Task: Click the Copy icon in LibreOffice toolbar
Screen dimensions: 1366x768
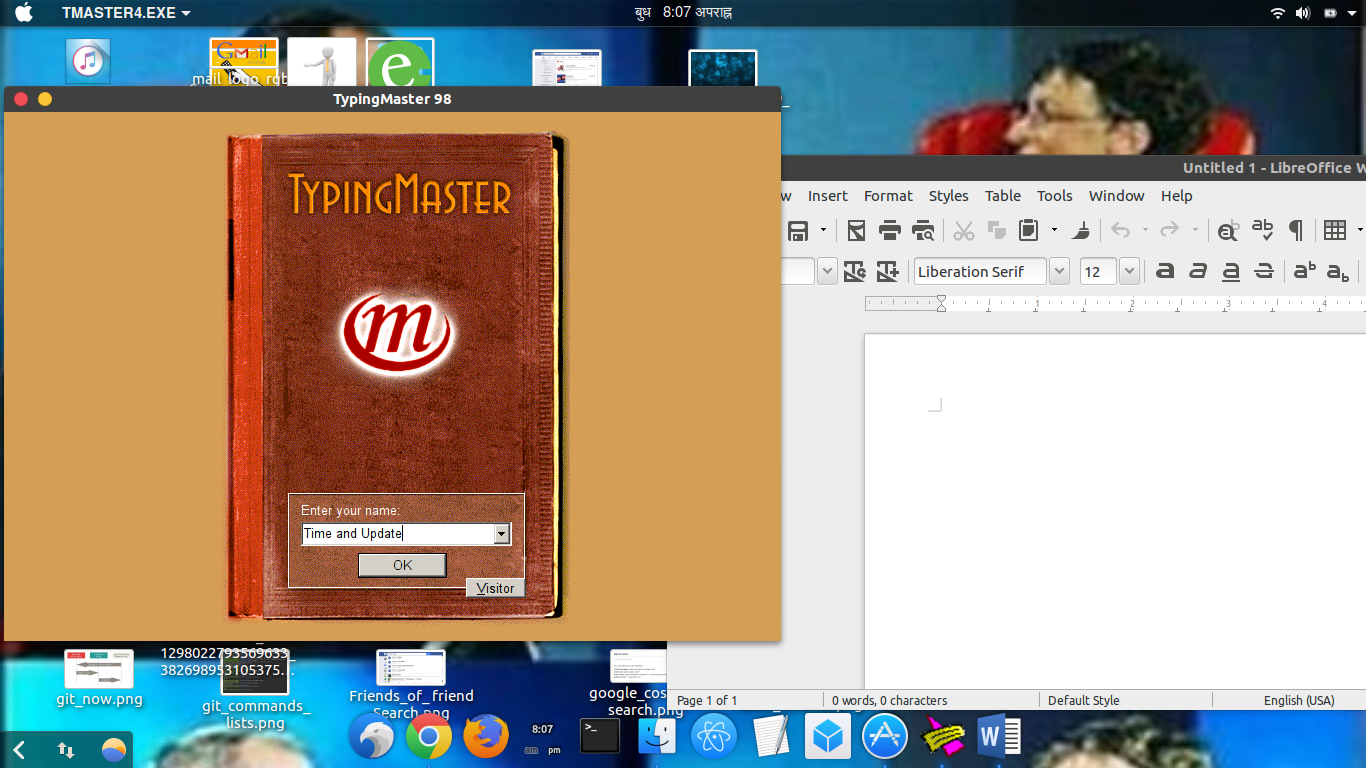Action: 996,231
